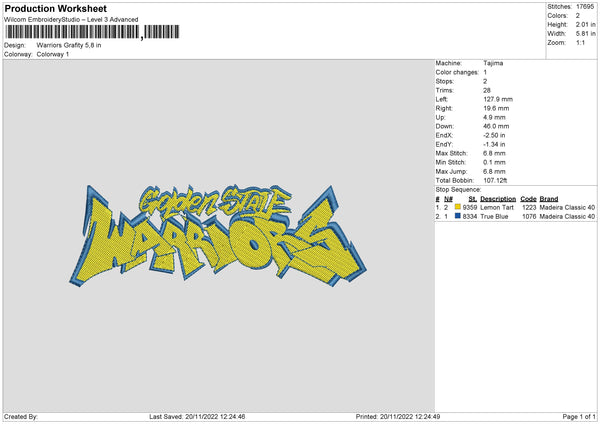Click the design name 'Warriors Grafity 5,8 in'
The height and width of the screenshot is (424, 600).
(69, 45)
